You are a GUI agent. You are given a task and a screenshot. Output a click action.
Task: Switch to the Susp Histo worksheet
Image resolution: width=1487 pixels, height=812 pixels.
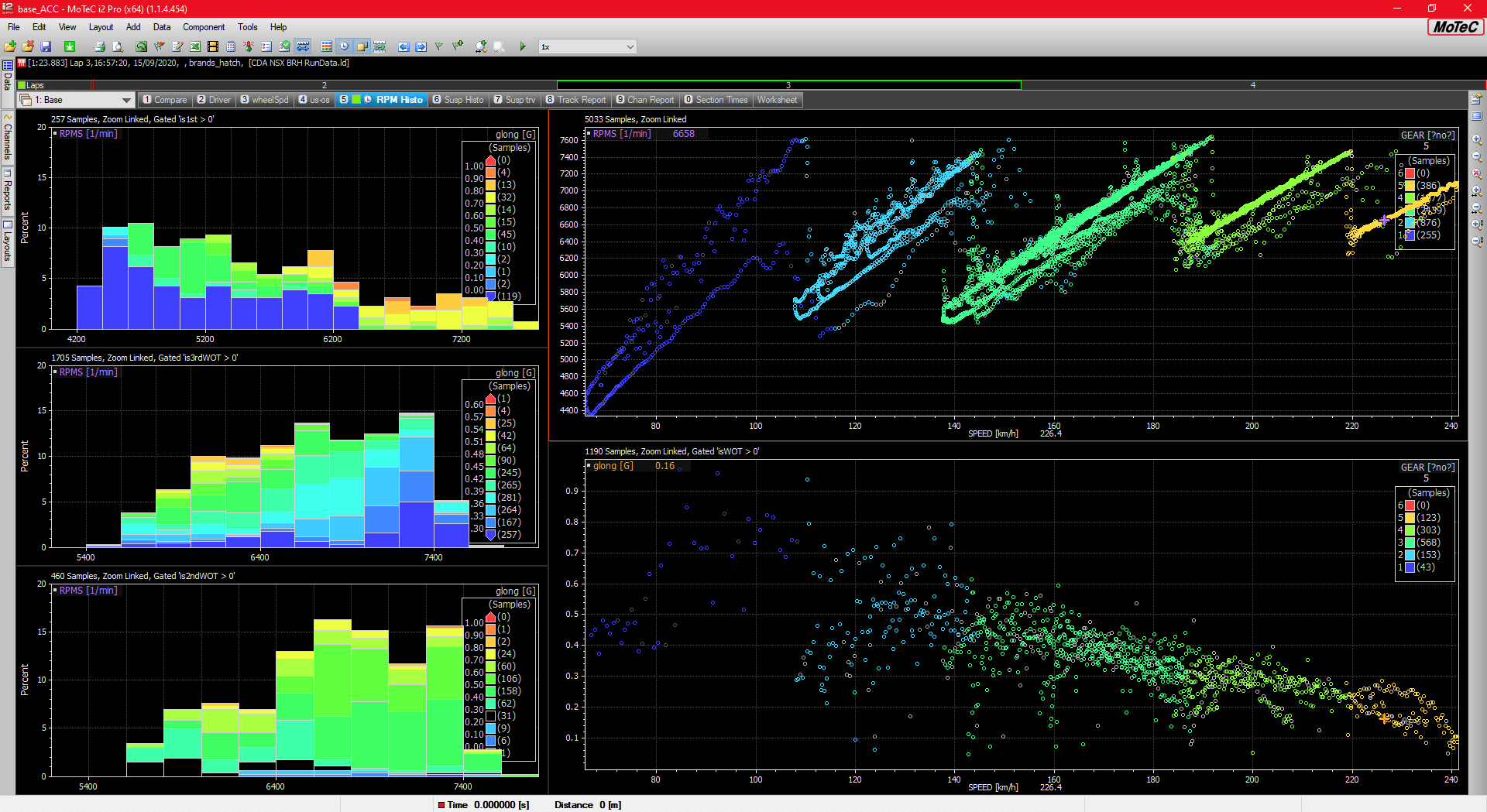(458, 99)
